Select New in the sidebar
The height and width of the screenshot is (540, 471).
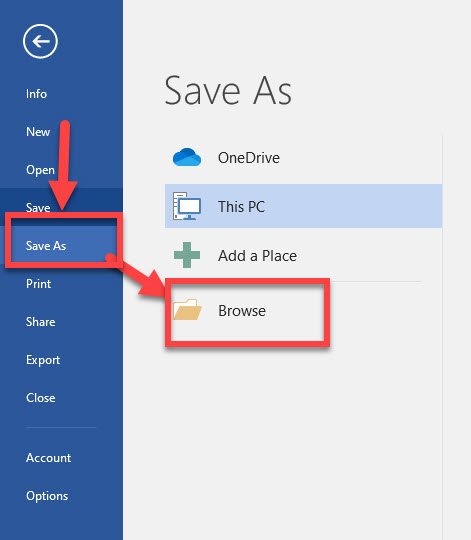(x=38, y=132)
